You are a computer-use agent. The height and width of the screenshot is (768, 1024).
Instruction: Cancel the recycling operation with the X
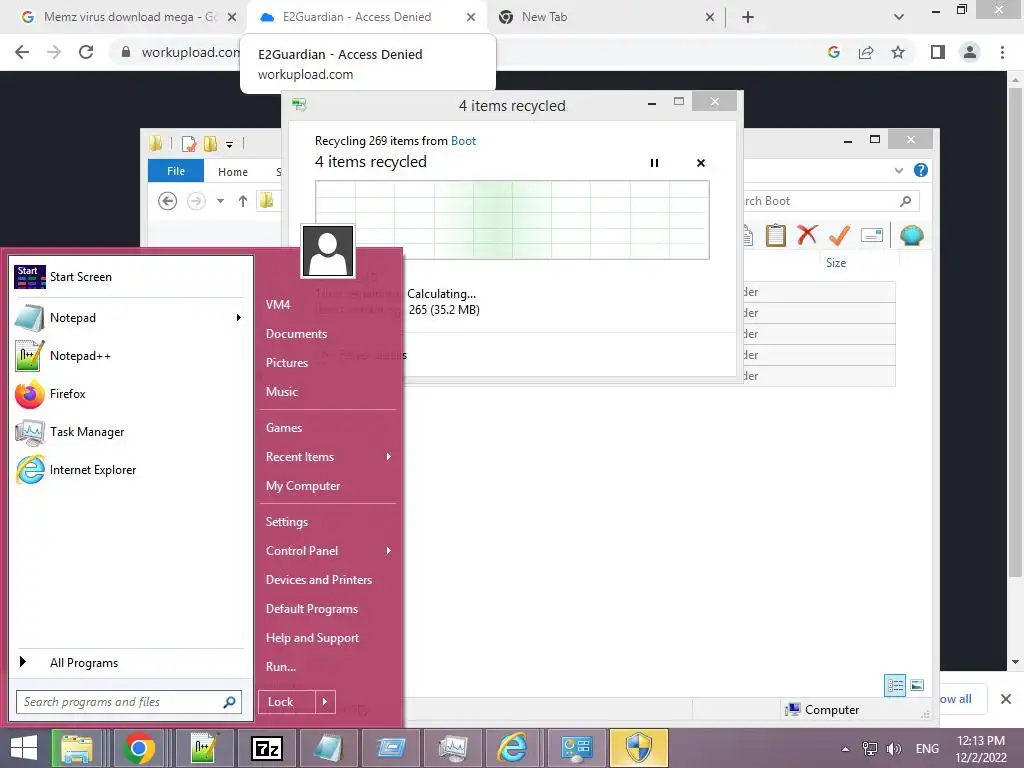701,163
